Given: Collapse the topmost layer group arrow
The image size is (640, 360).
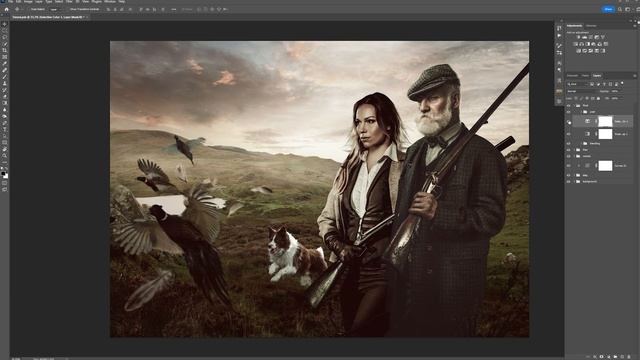Looking at the screenshot, I should (x=574, y=105).
